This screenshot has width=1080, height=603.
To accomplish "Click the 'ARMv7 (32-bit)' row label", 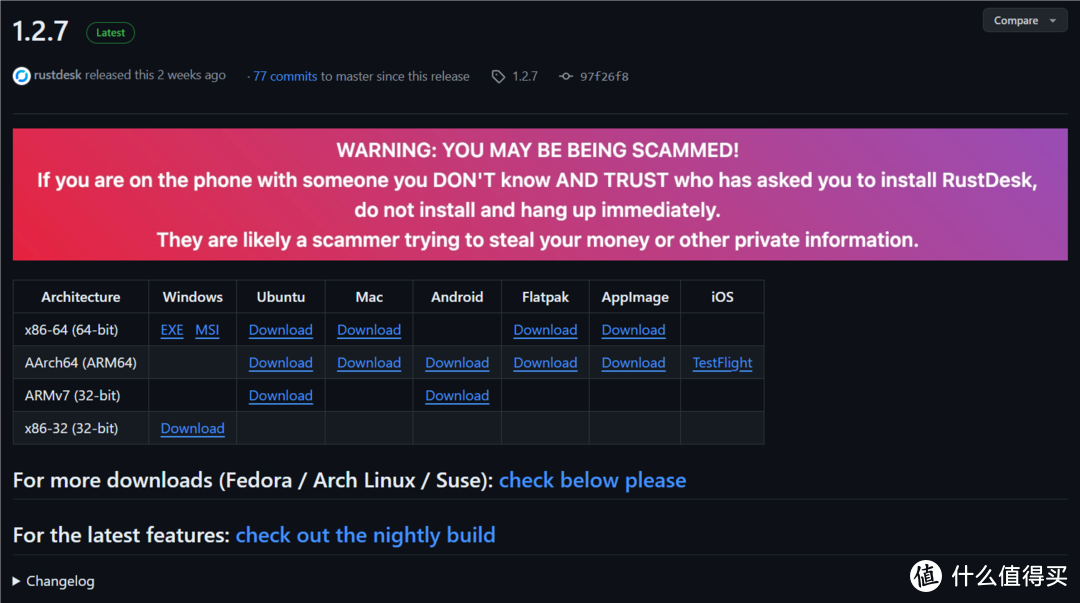I will pyautogui.click(x=72, y=396).
